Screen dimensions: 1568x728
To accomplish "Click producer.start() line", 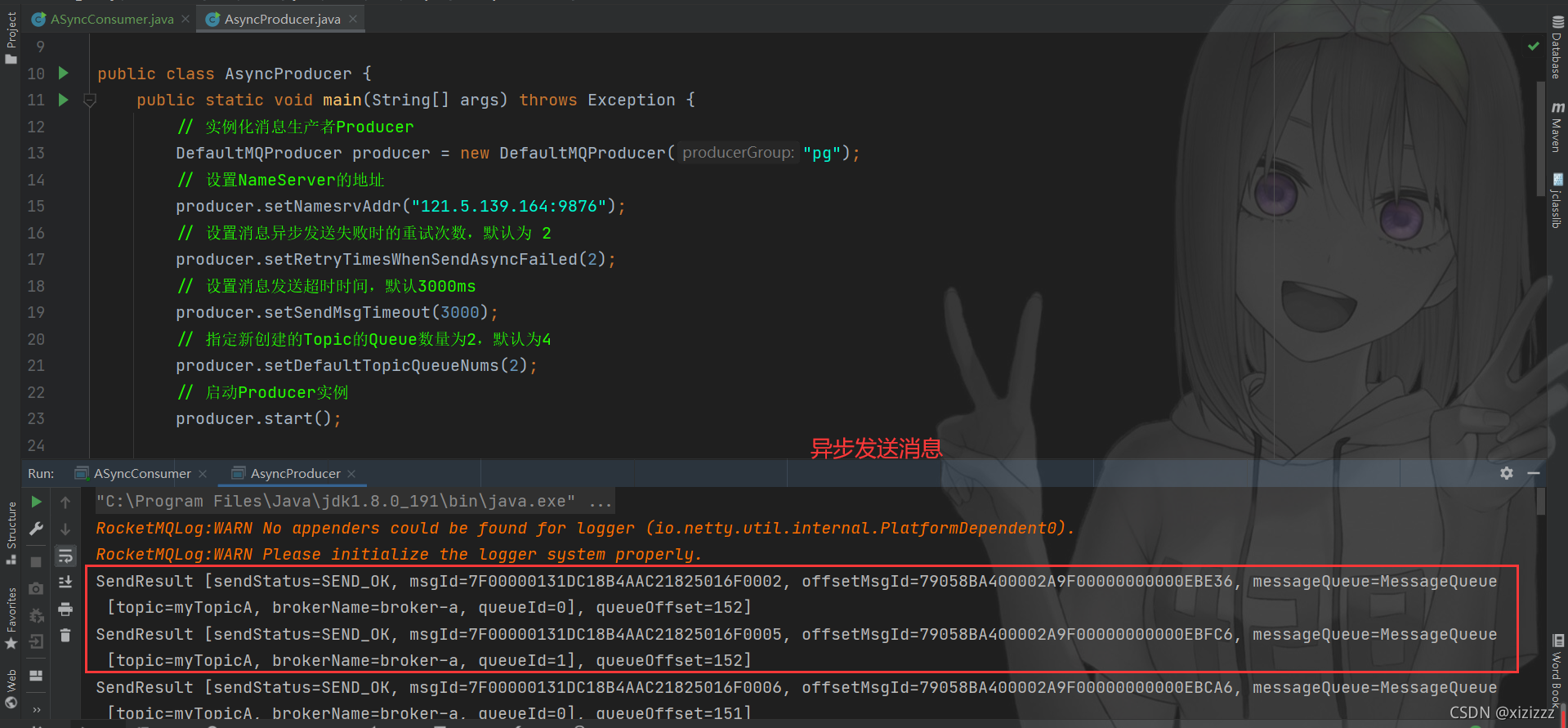I will pyautogui.click(x=258, y=418).
